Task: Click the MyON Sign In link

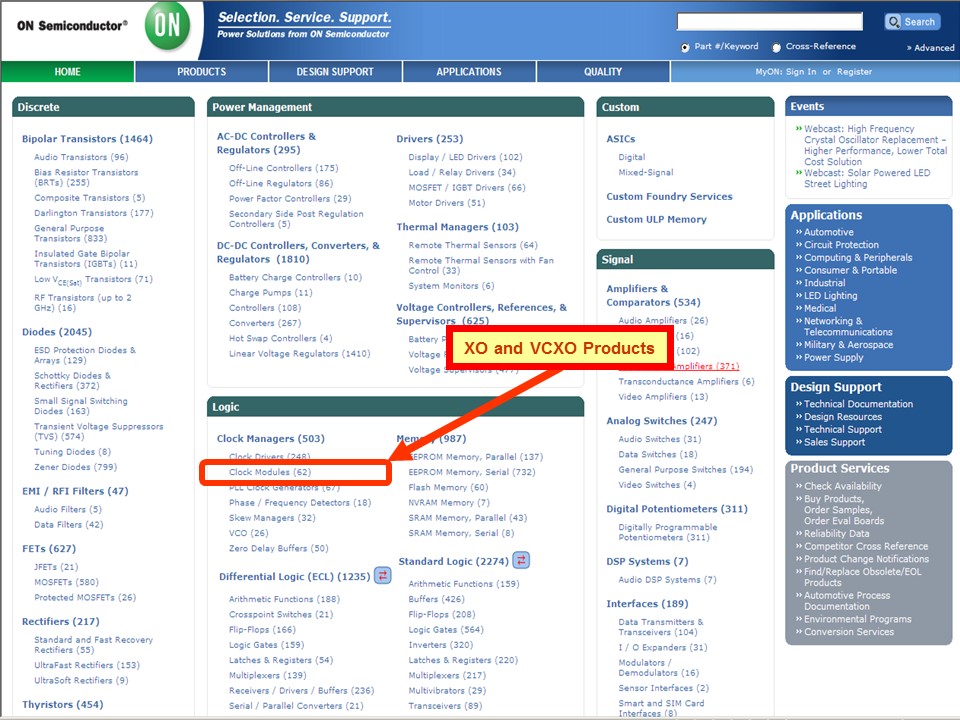Action: [801, 72]
